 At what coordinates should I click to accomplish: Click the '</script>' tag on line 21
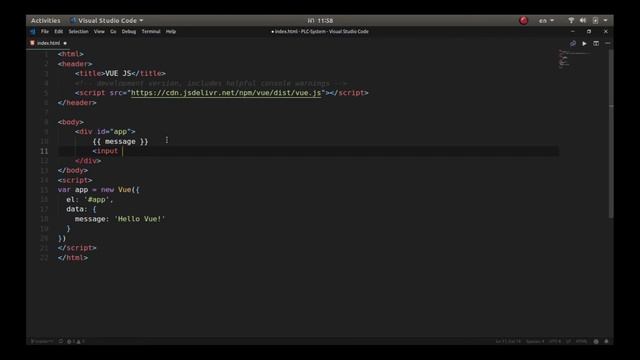[77, 248]
